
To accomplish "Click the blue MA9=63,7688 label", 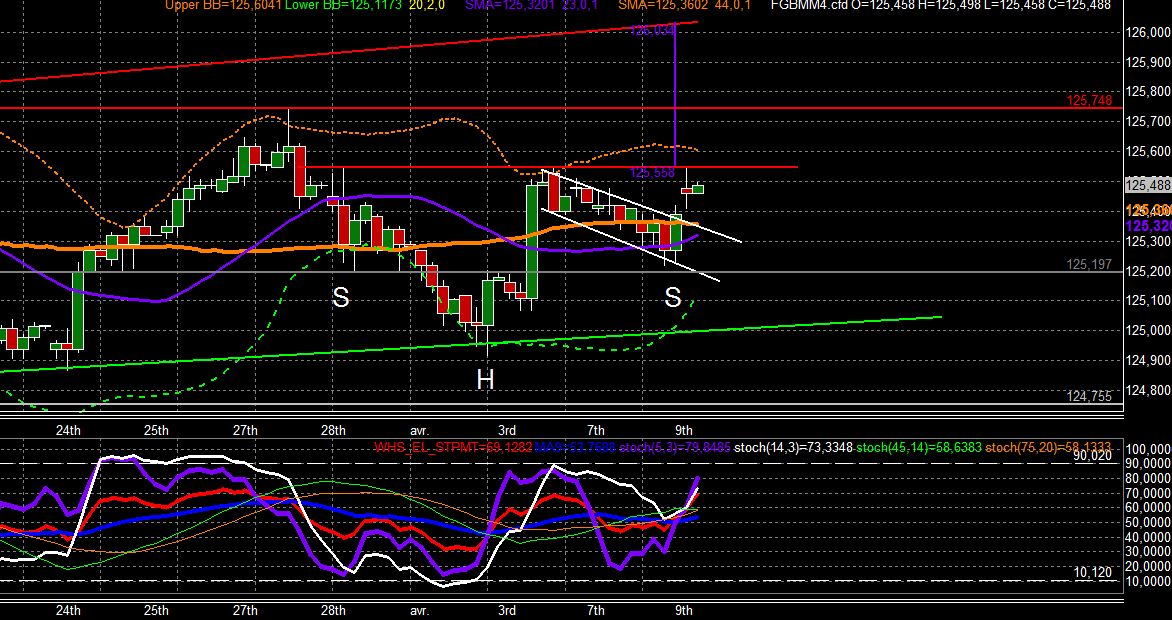I will point(577,448).
